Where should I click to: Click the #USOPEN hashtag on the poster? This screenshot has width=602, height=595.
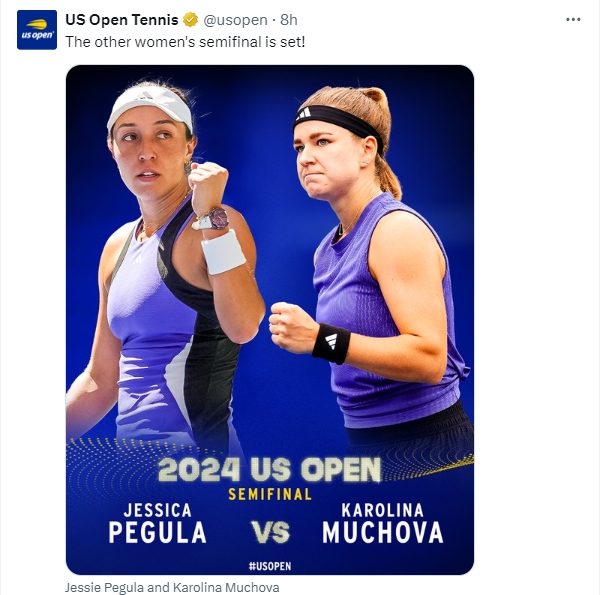tap(270, 566)
